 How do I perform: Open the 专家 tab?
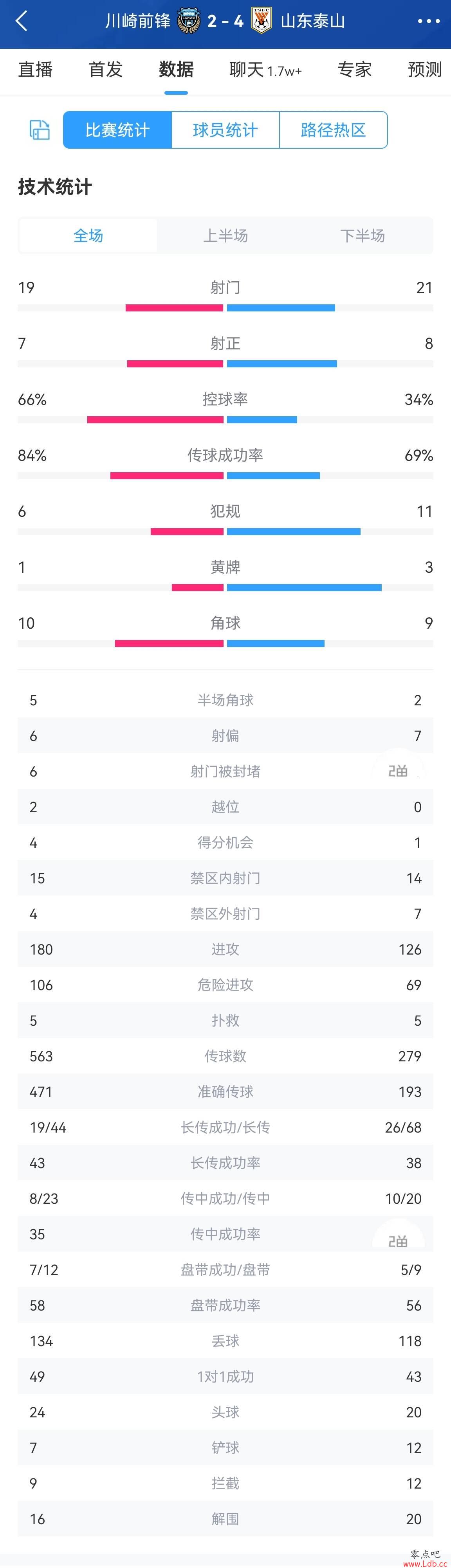pyautogui.click(x=355, y=69)
